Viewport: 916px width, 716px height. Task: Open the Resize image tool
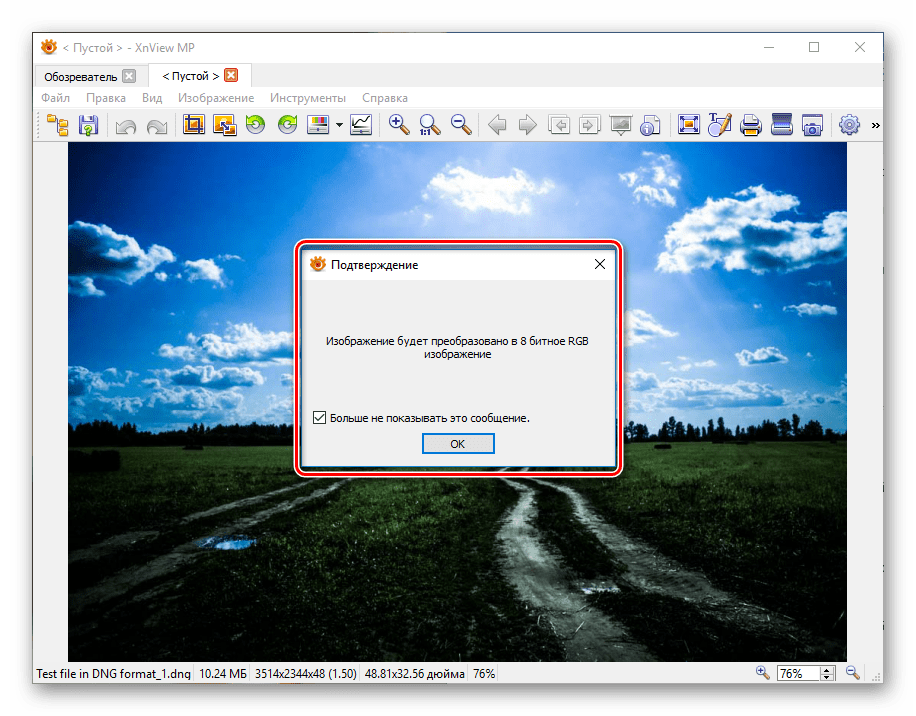click(224, 124)
